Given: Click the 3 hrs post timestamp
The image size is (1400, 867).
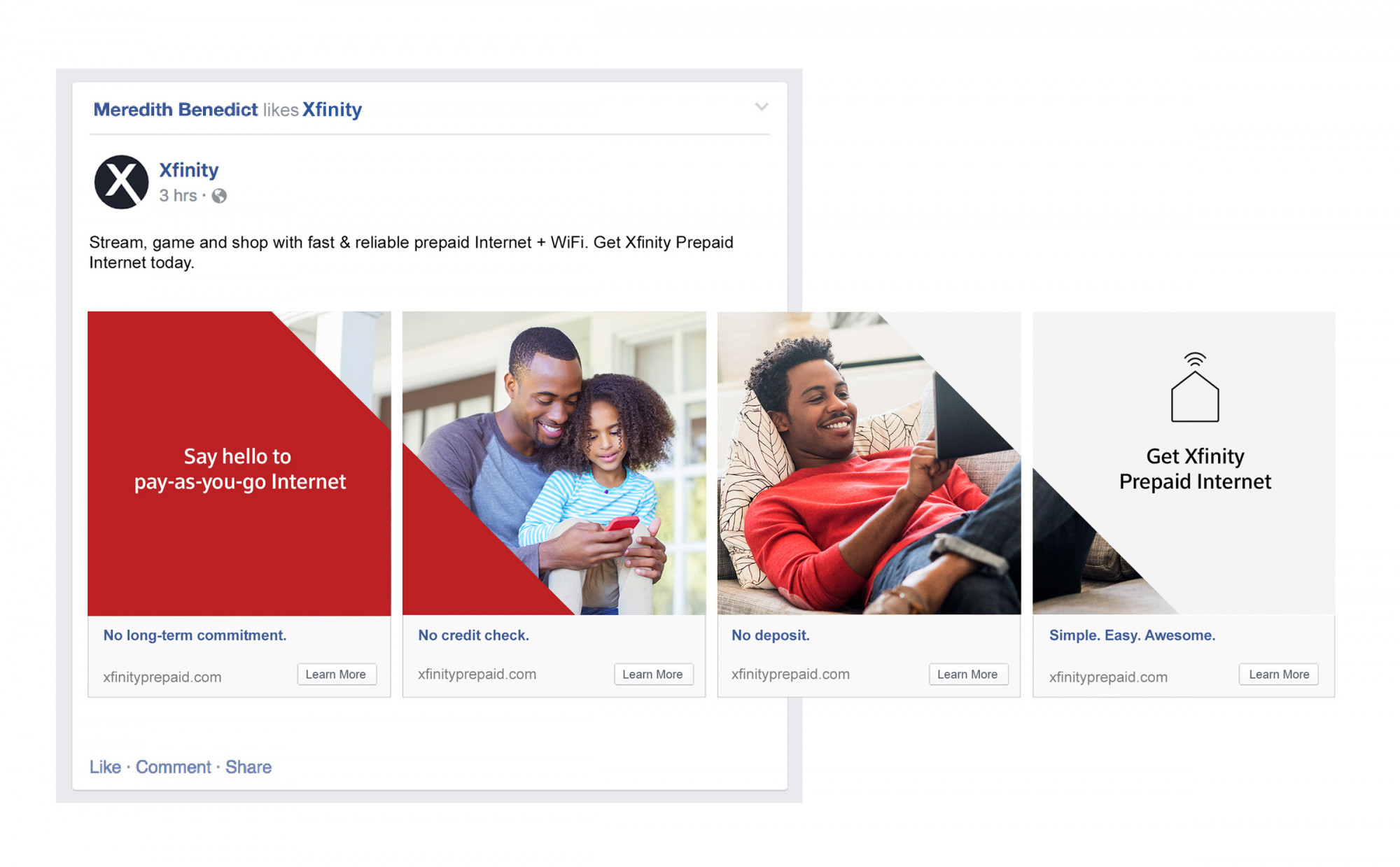Looking at the screenshot, I should click(178, 196).
